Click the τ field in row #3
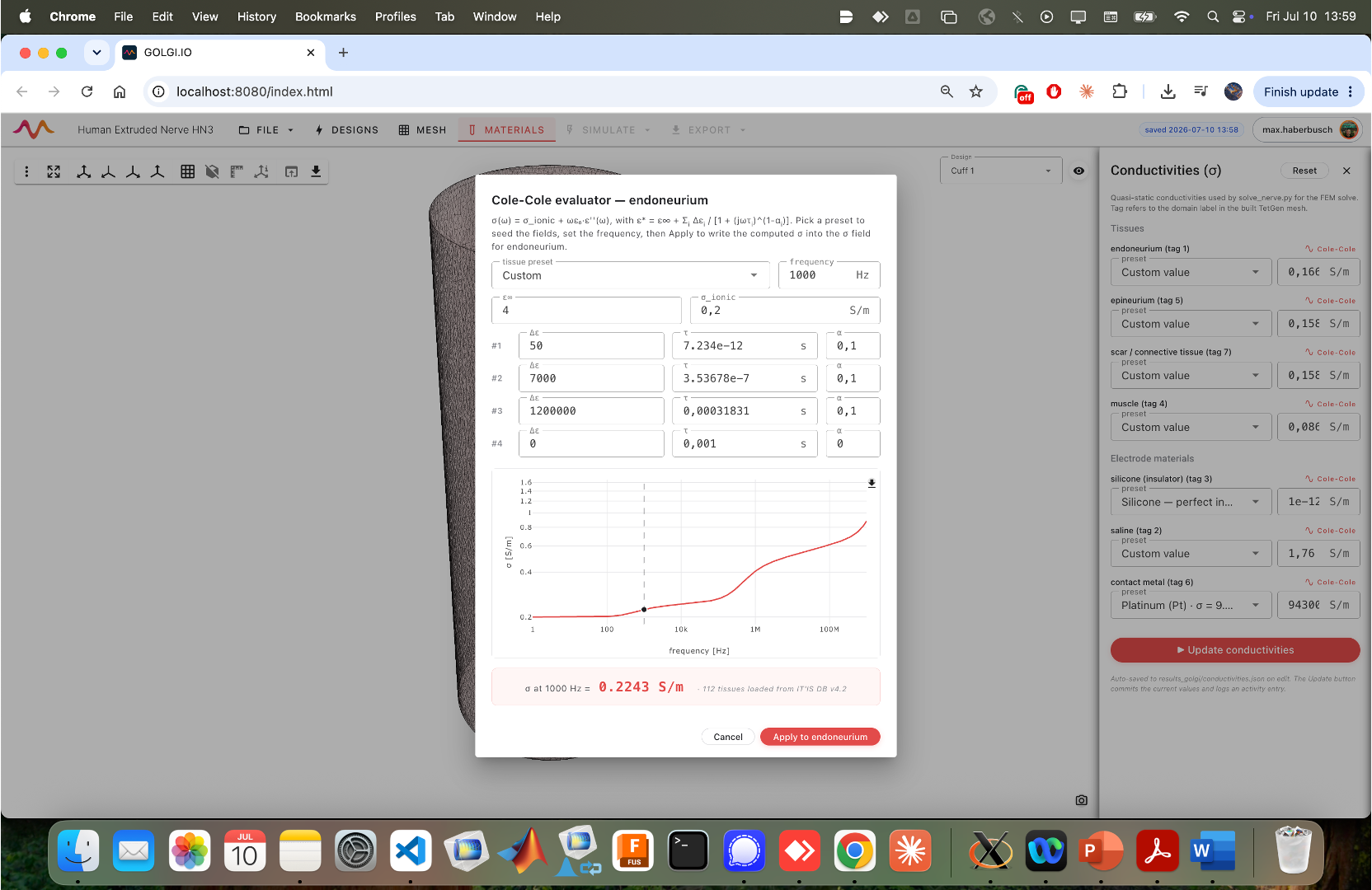This screenshot has width=1372, height=890. 745,410
